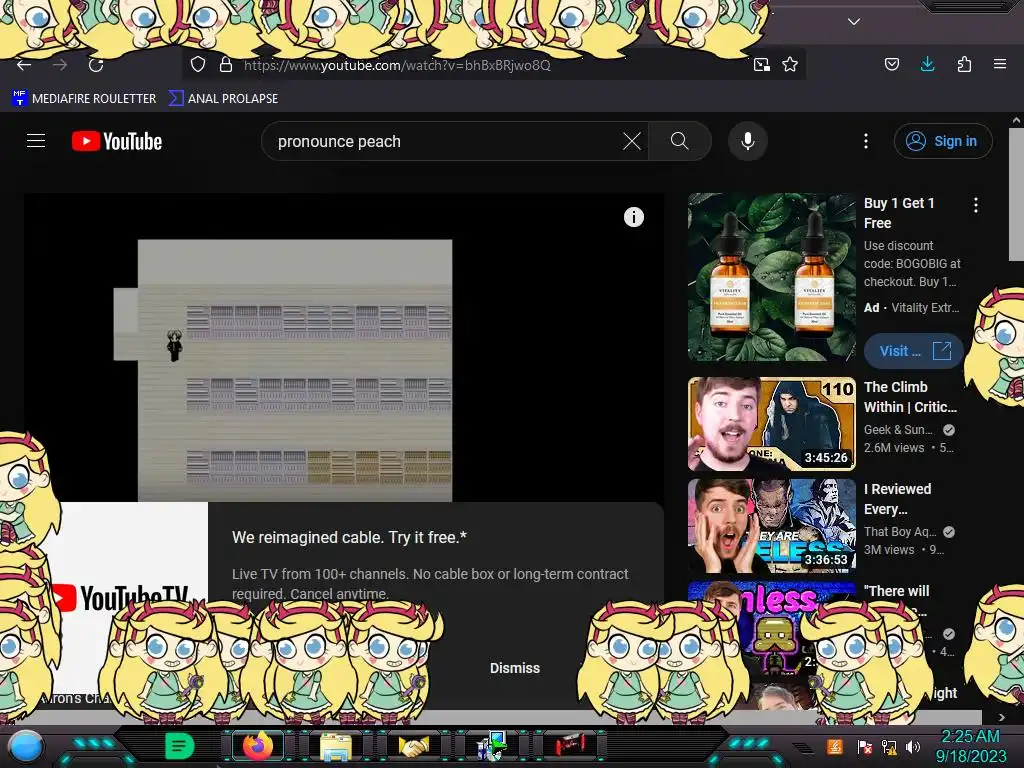Click the Java tray icon

pos(835,746)
